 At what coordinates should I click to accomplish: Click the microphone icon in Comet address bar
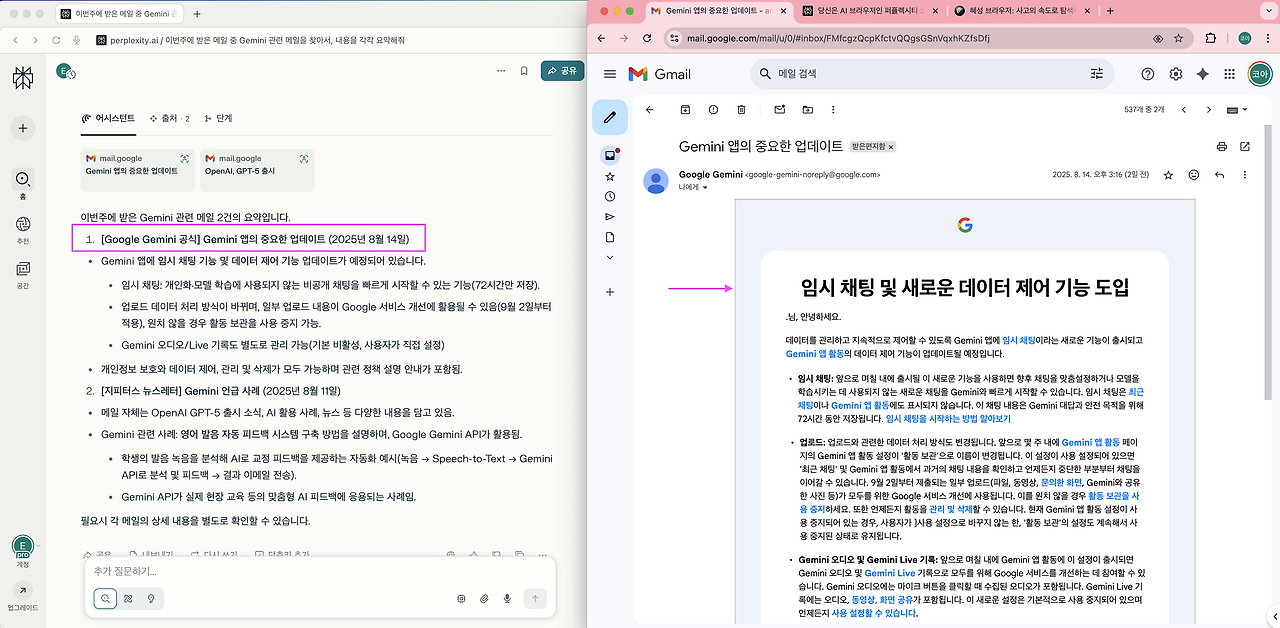pyautogui.click(x=77, y=40)
